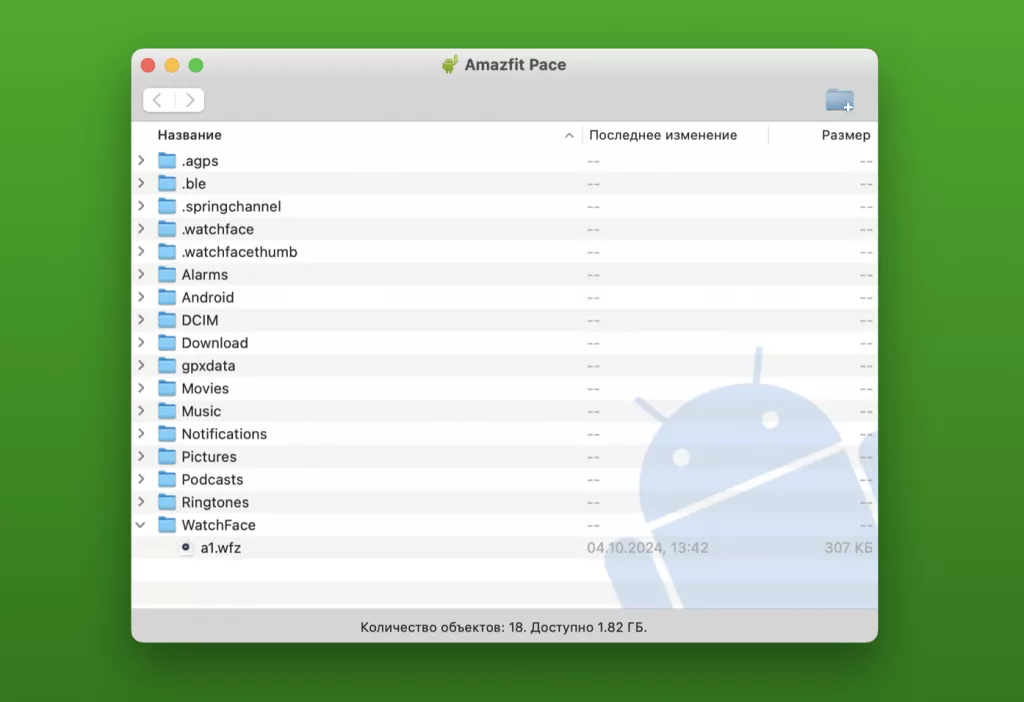The width and height of the screenshot is (1024, 702).
Task: Sort by Название column header
Action: pos(190,135)
